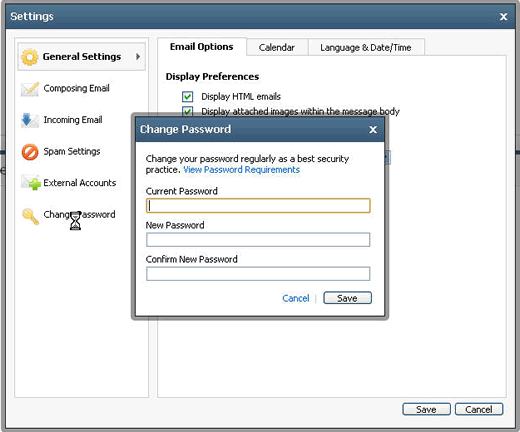The image size is (520, 432).
Task: Click the General Settings gear icon
Action: coord(29,57)
